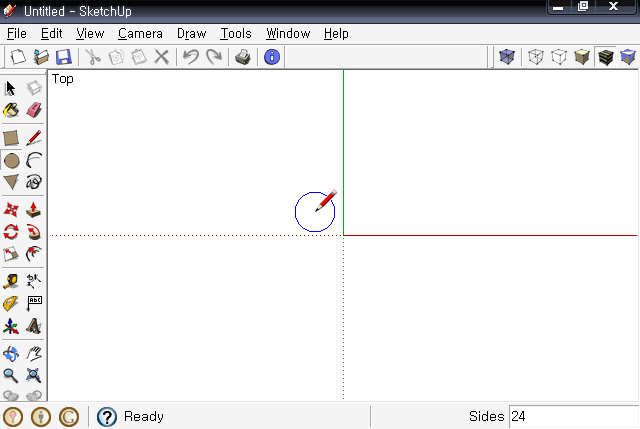Click the Sides value input field
640x429 pixels.
[573, 416]
